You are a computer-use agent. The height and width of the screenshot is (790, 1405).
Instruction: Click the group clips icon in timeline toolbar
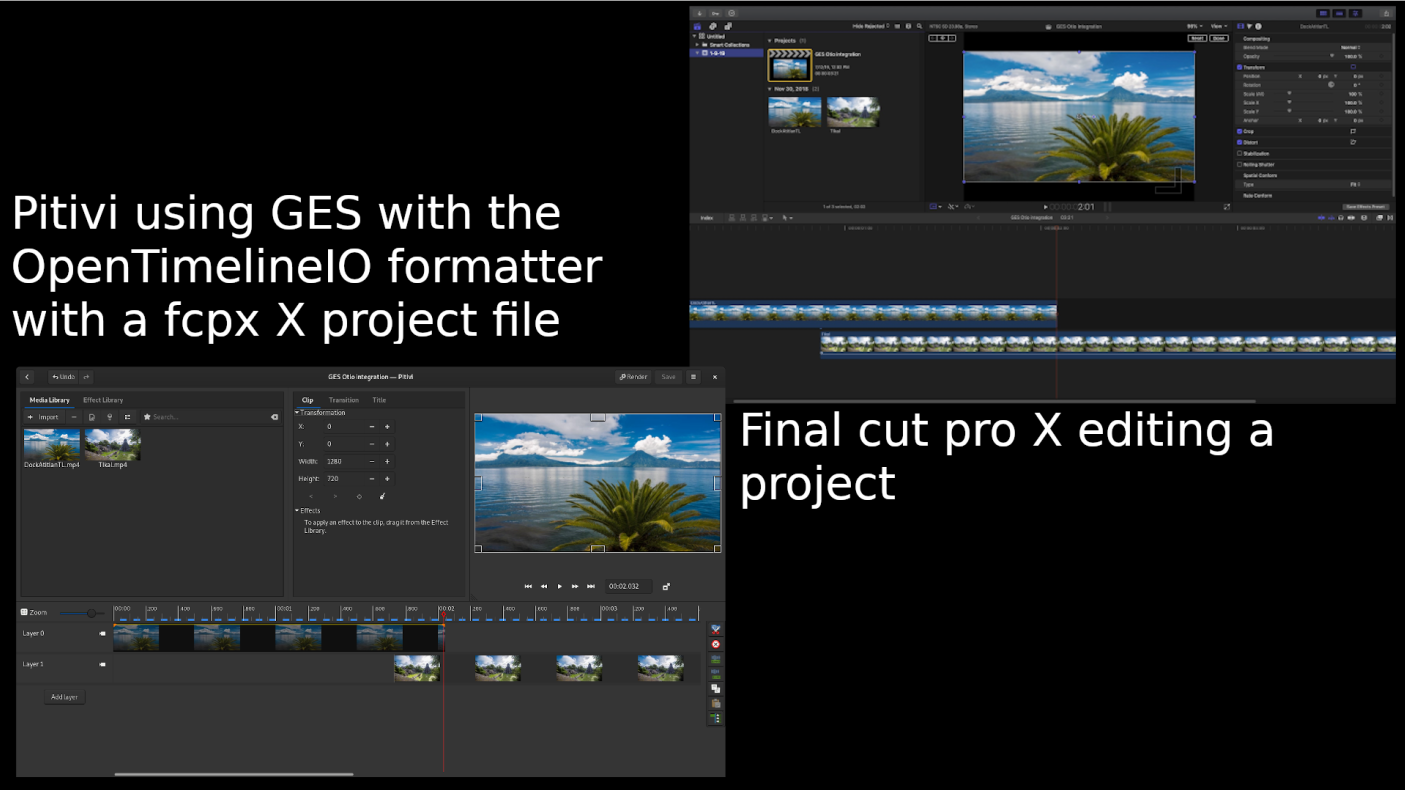(x=715, y=659)
